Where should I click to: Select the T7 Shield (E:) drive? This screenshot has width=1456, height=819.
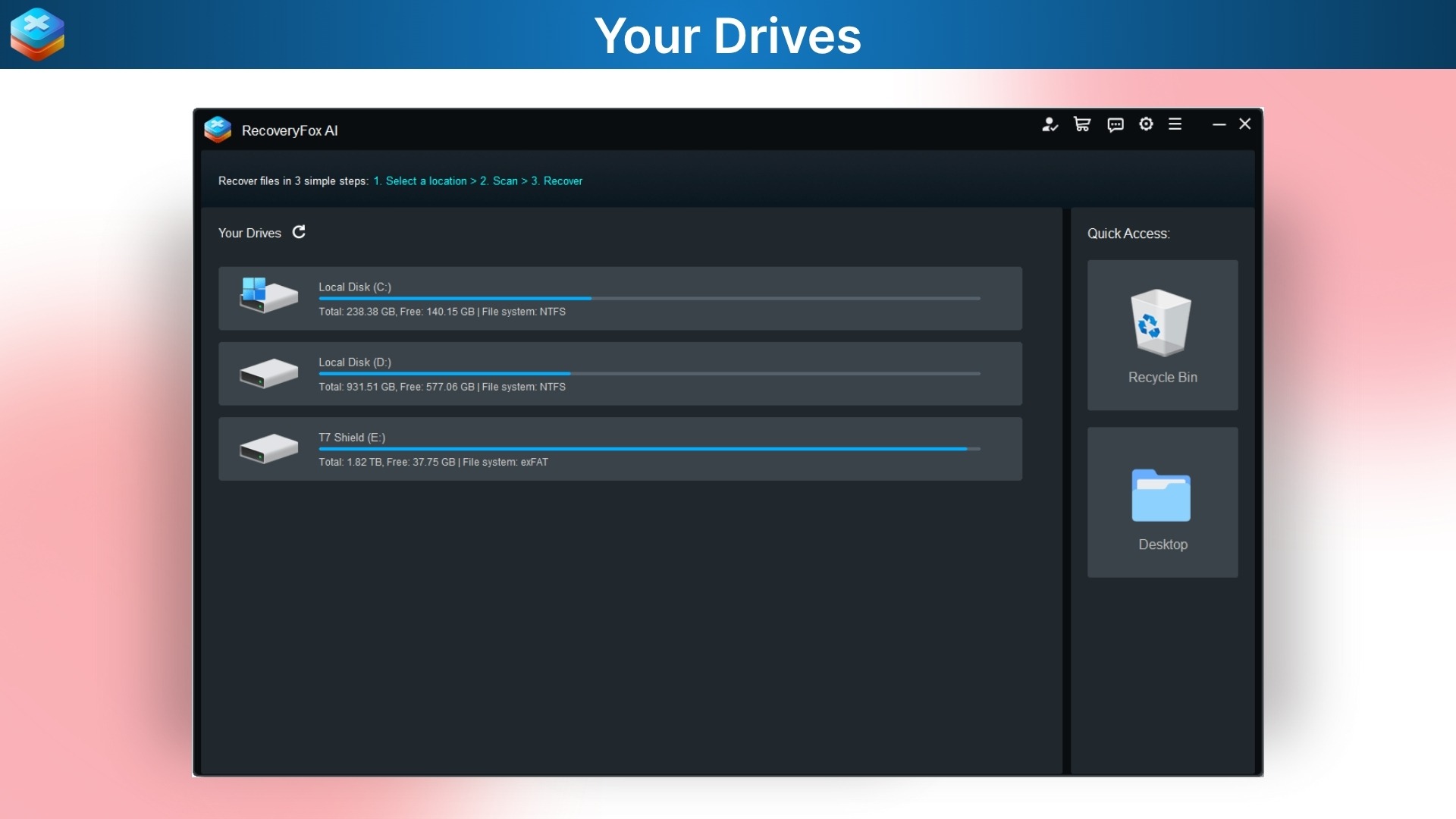(x=620, y=448)
